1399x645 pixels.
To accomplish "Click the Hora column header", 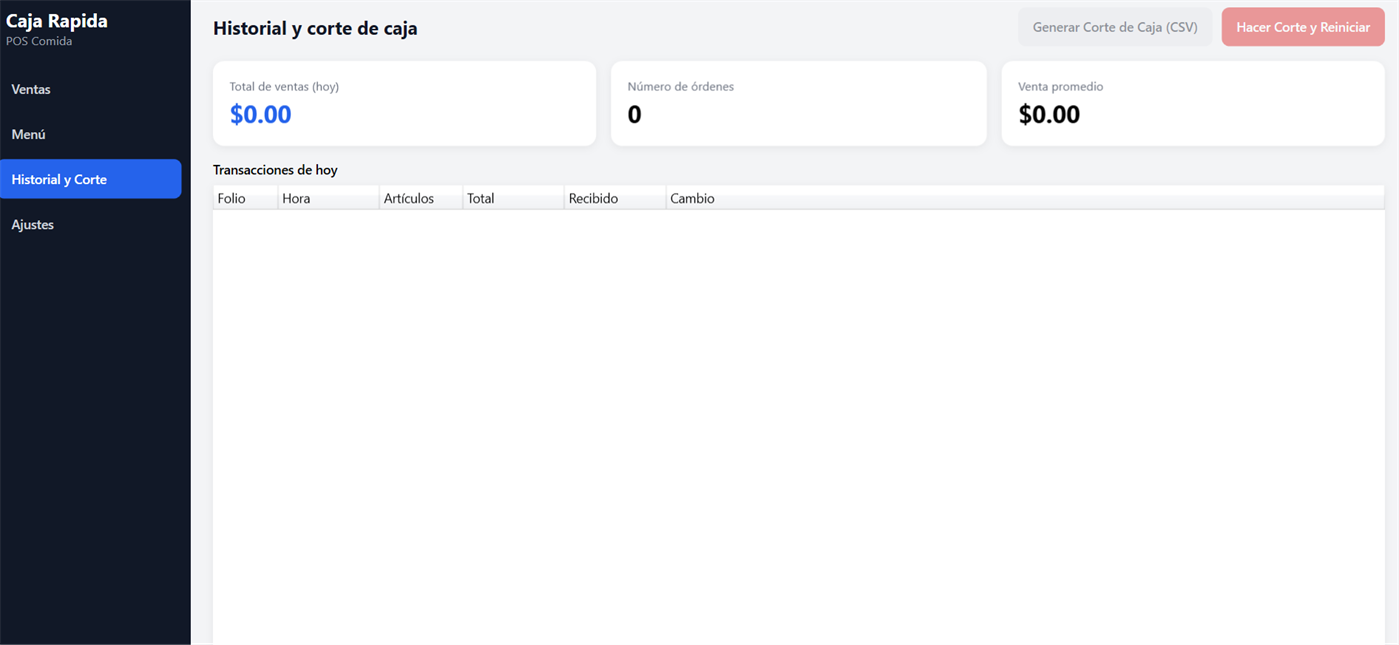I will click(328, 198).
